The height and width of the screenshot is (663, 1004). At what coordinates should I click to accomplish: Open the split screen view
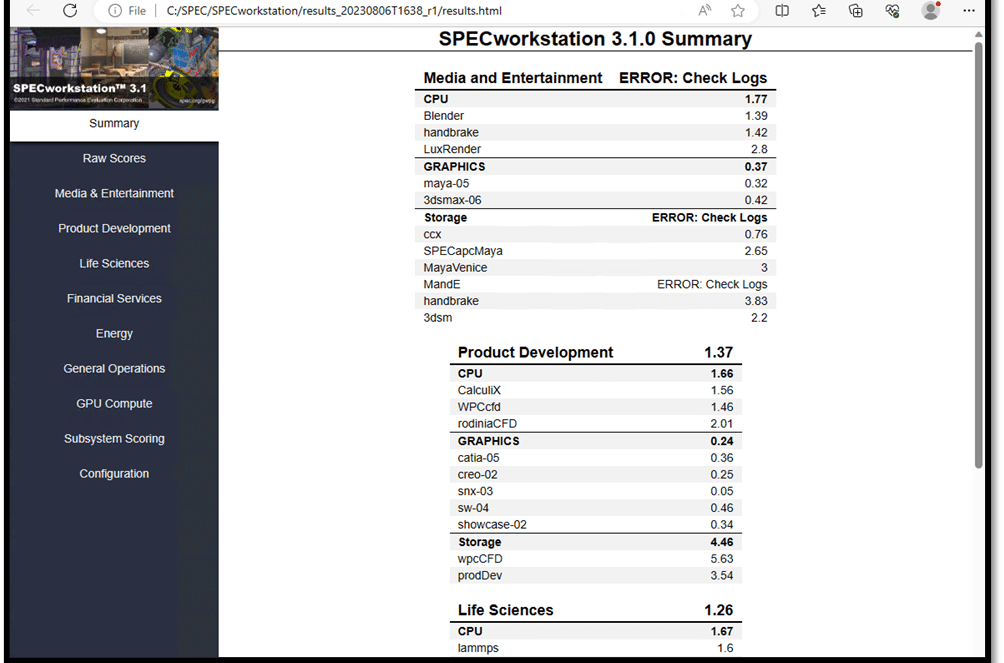pos(782,11)
